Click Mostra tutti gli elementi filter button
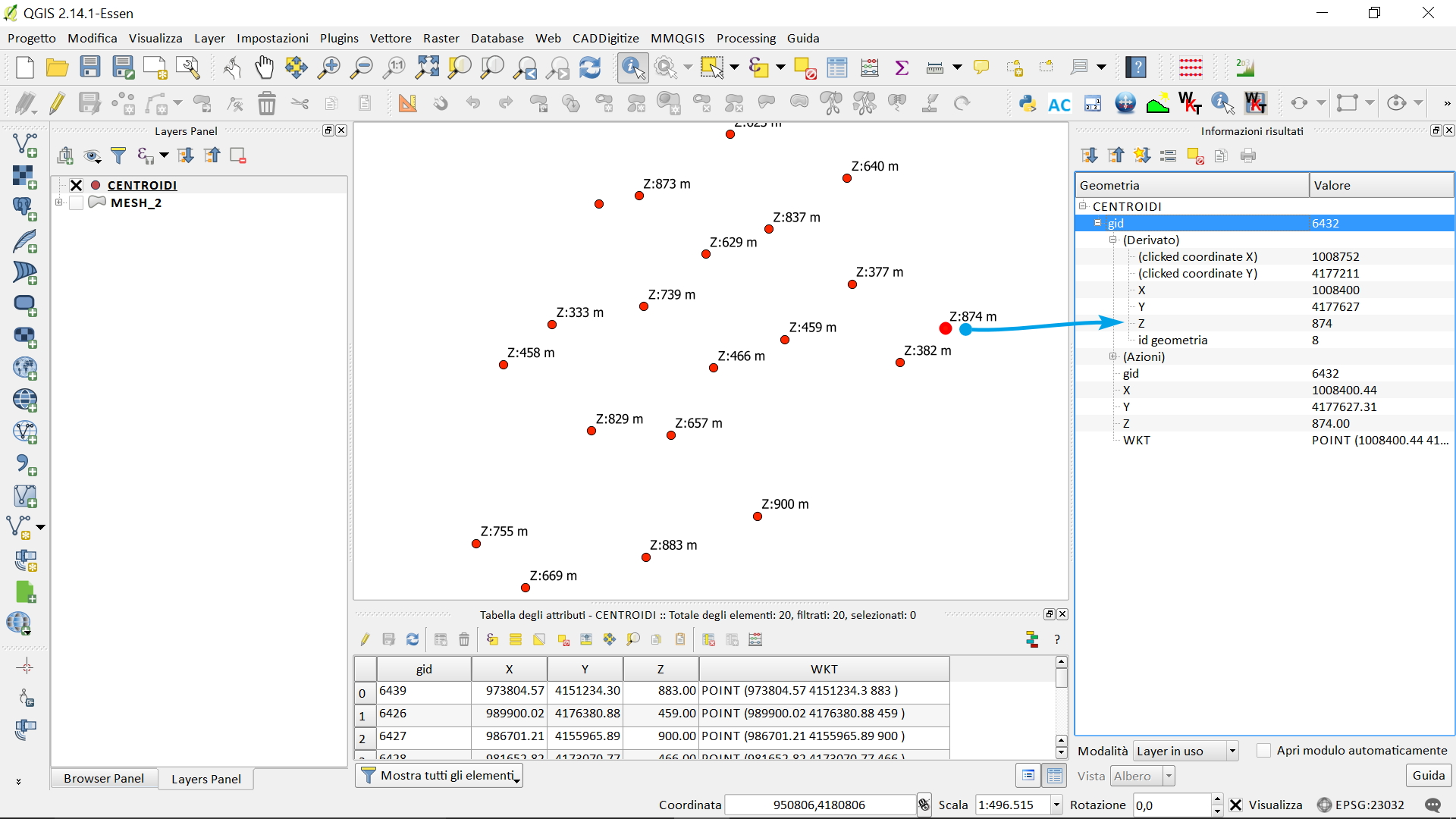Viewport: 1456px width, 819px height. [439, 775]
